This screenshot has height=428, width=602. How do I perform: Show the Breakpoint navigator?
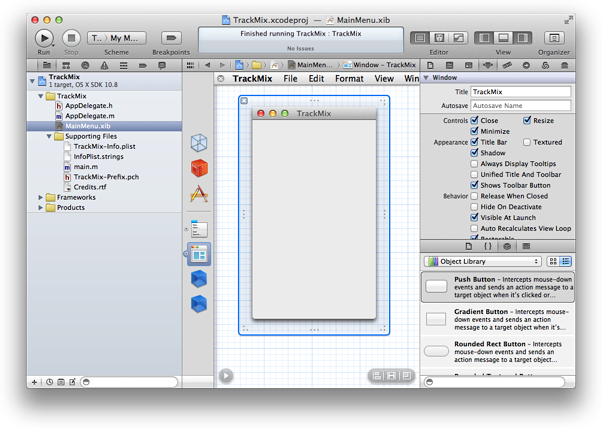pos(143,65)
